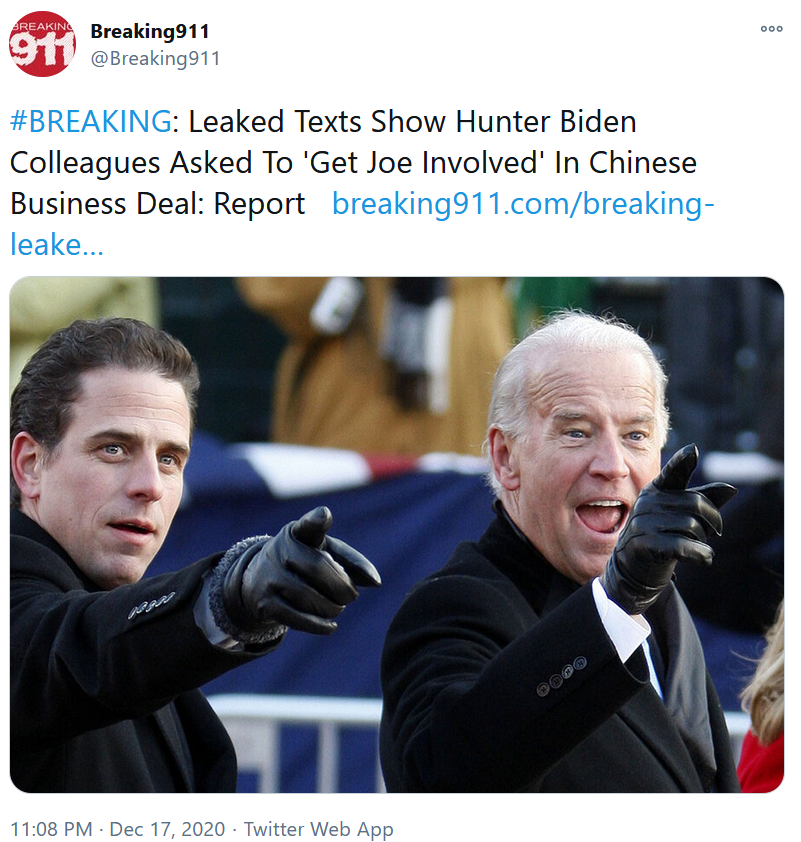Open the Twitter Web App source label
Screen dimensions: 801x842
pyautogui.click(x=318, y=829)
